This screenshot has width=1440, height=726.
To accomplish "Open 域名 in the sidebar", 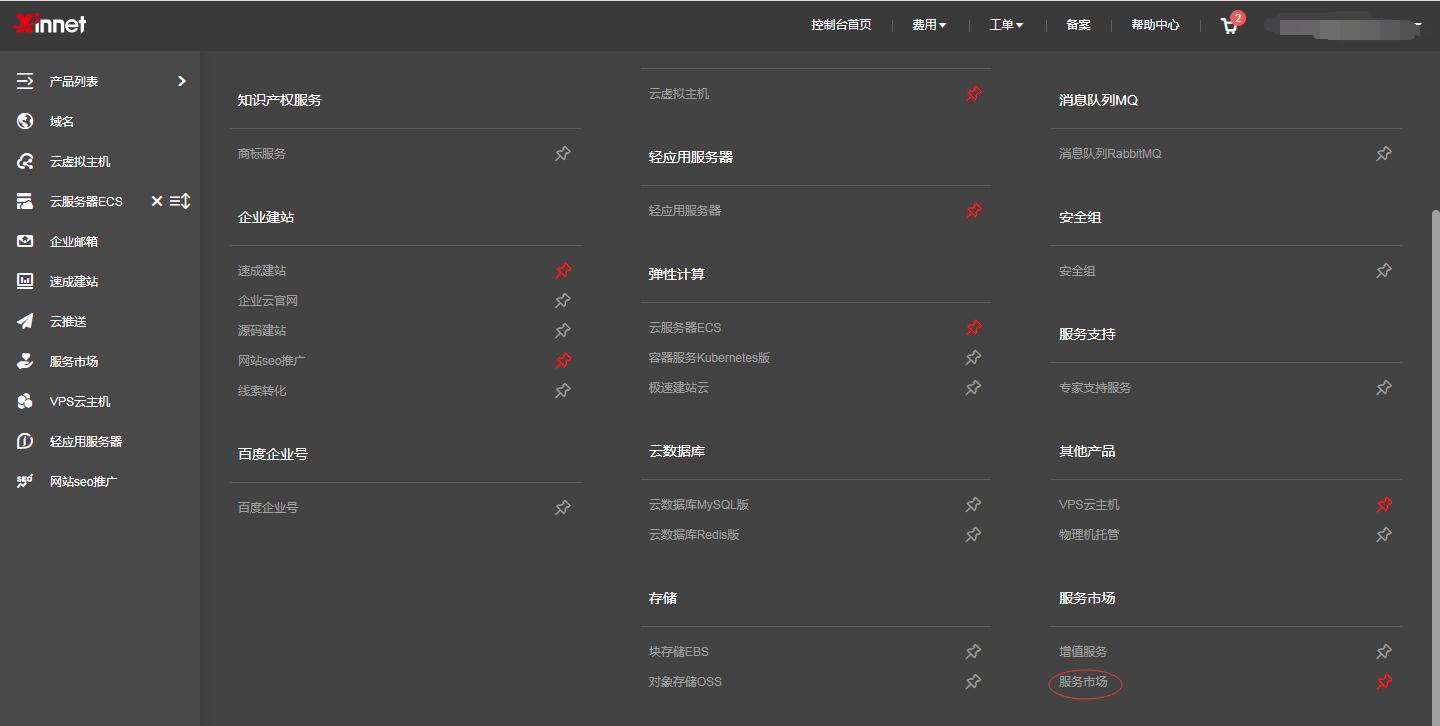I will [x=62, y=121].
